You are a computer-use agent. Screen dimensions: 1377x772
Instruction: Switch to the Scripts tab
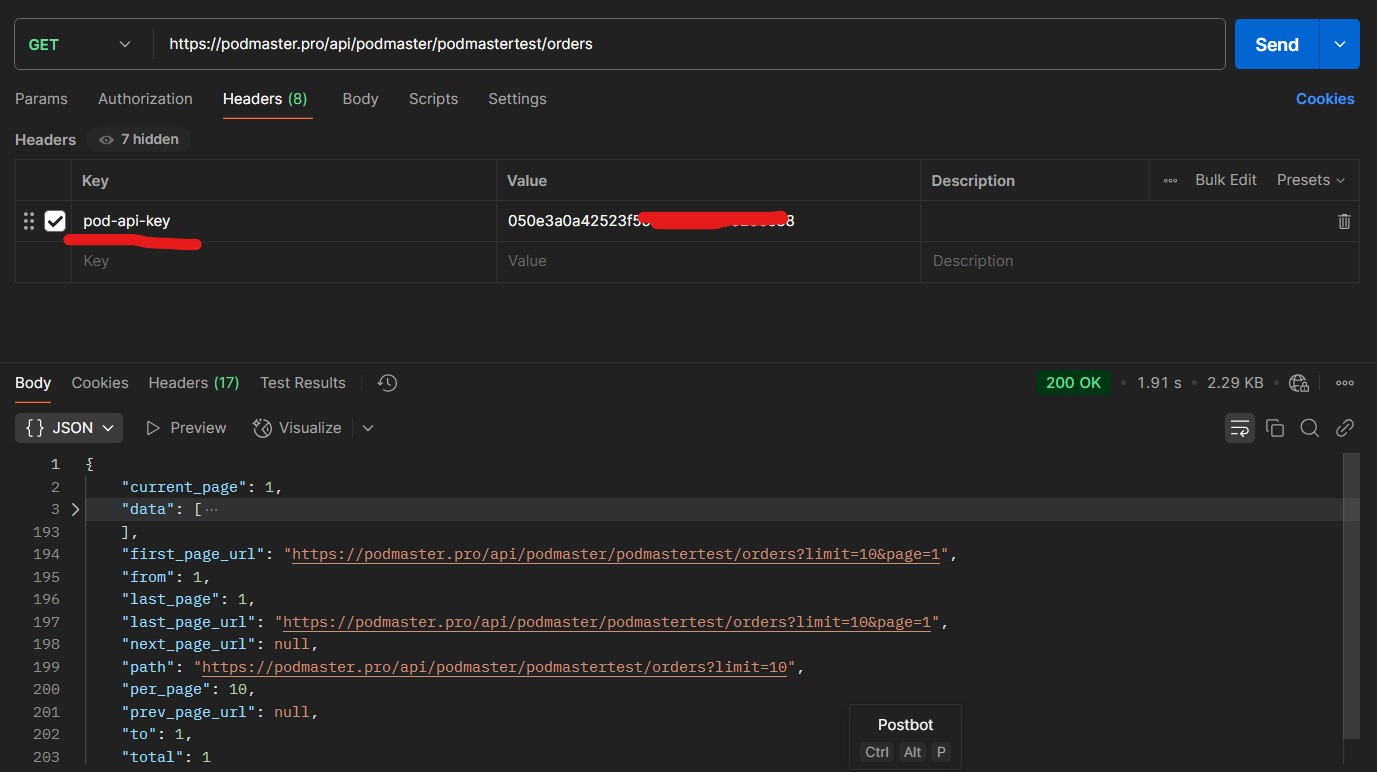pyautogui.click(x=433, y=99)
